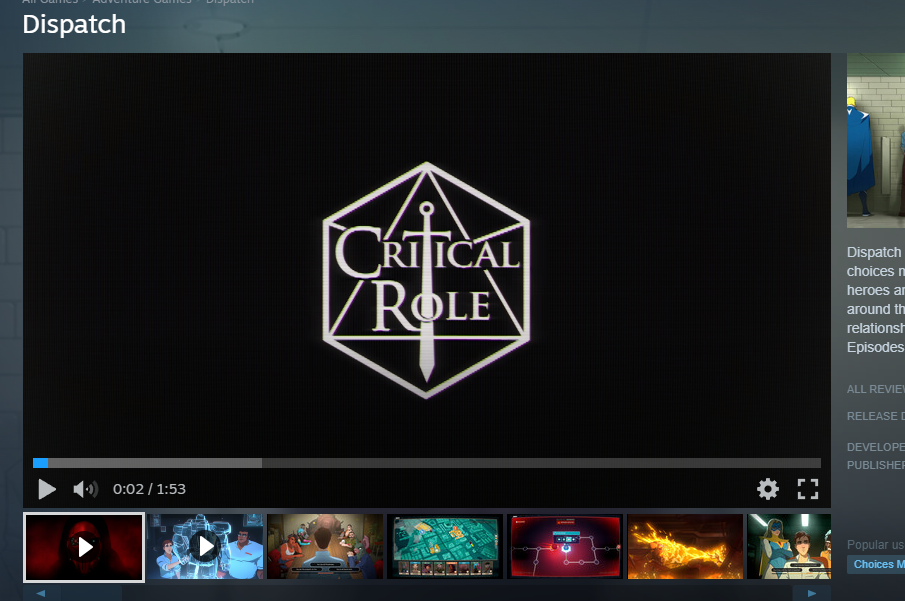Play the Dispatch trailer video
905x601 pixels.
pyautogui.click(x=47, y=490)
